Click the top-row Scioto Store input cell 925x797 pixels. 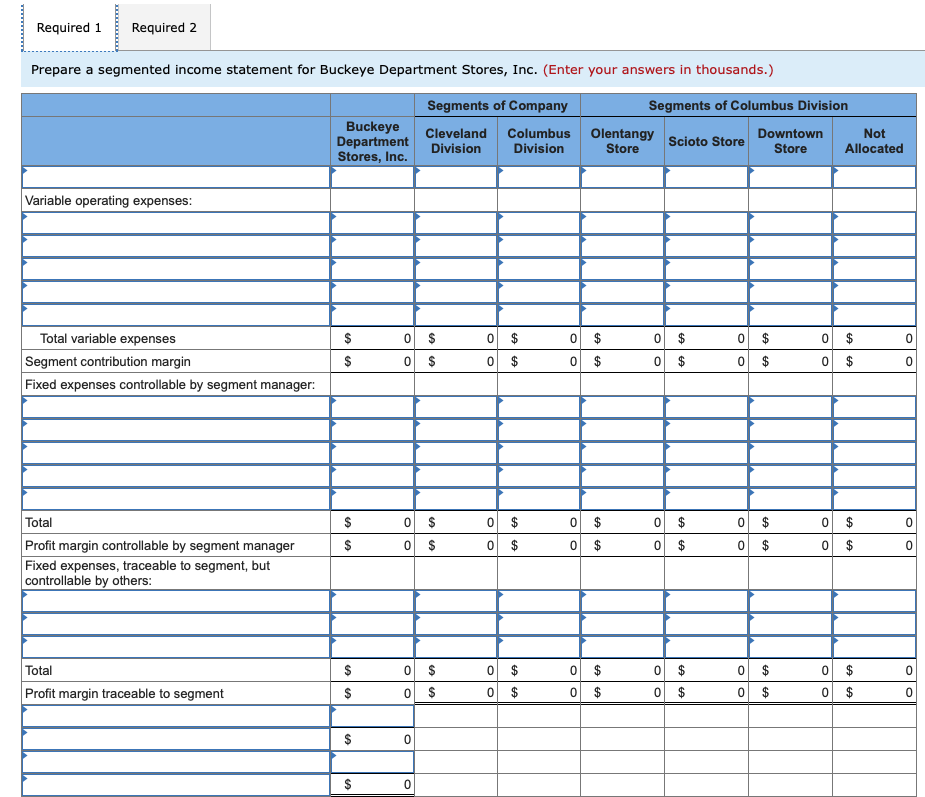(x=706, y=177)
